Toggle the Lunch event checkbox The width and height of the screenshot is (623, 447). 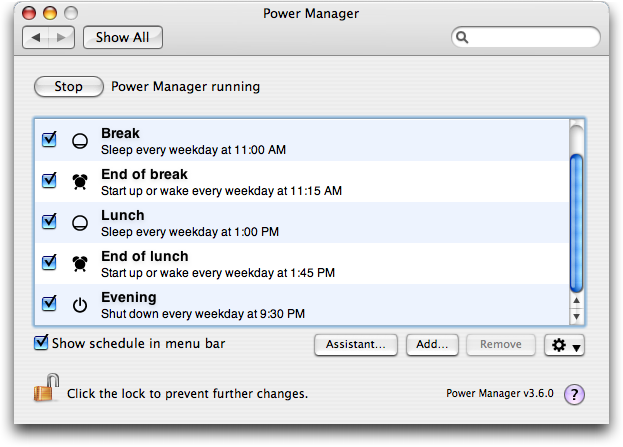click(49, 221)
